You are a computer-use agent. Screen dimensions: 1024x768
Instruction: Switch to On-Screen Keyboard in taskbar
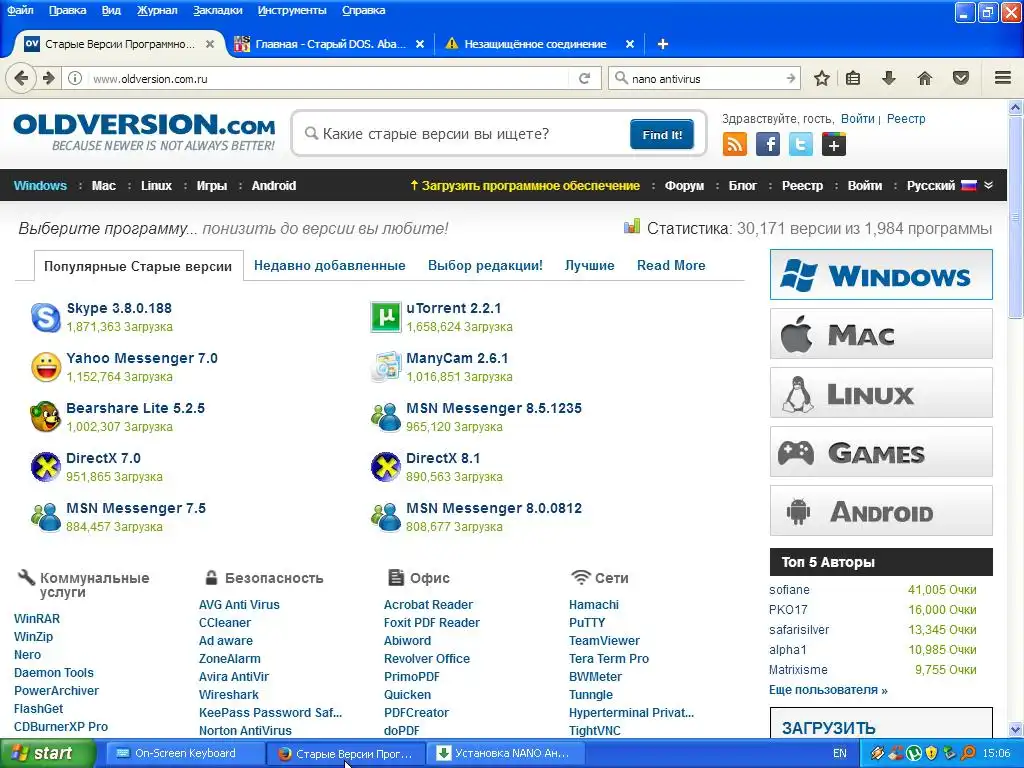tap(184, 753)
